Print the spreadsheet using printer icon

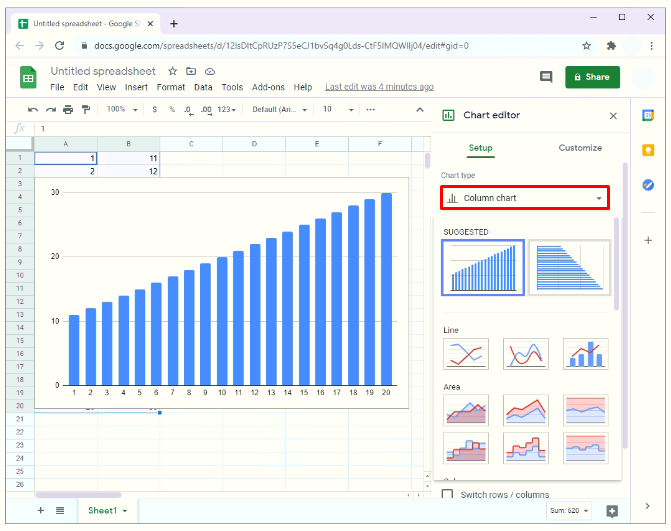tap(68, 110)
